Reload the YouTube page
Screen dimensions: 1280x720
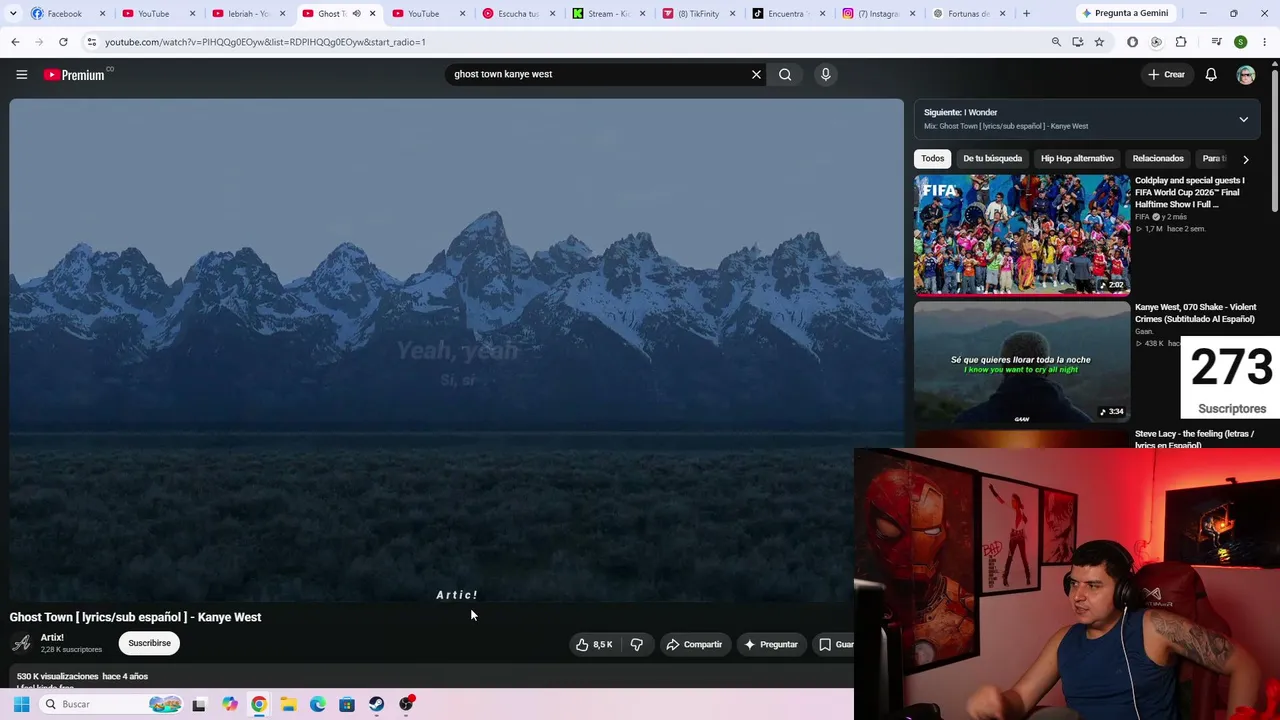tap(63, 42)
